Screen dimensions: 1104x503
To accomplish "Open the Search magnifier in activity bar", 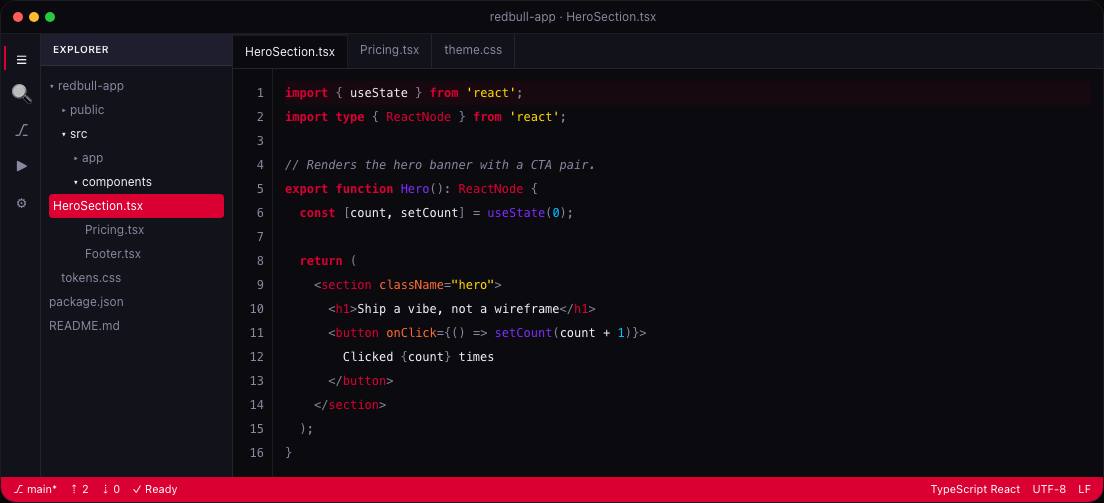I will [x=21, y=94].
